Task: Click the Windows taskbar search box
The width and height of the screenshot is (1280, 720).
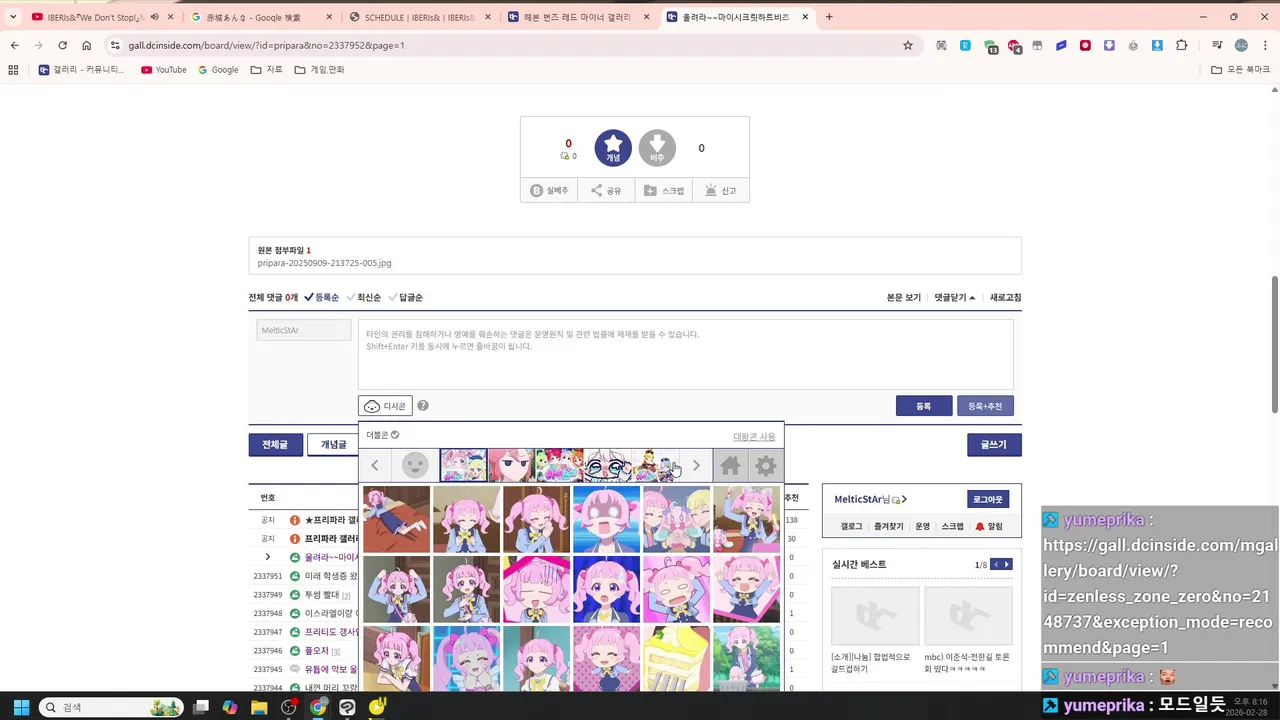Action: (x=113, y=707)
